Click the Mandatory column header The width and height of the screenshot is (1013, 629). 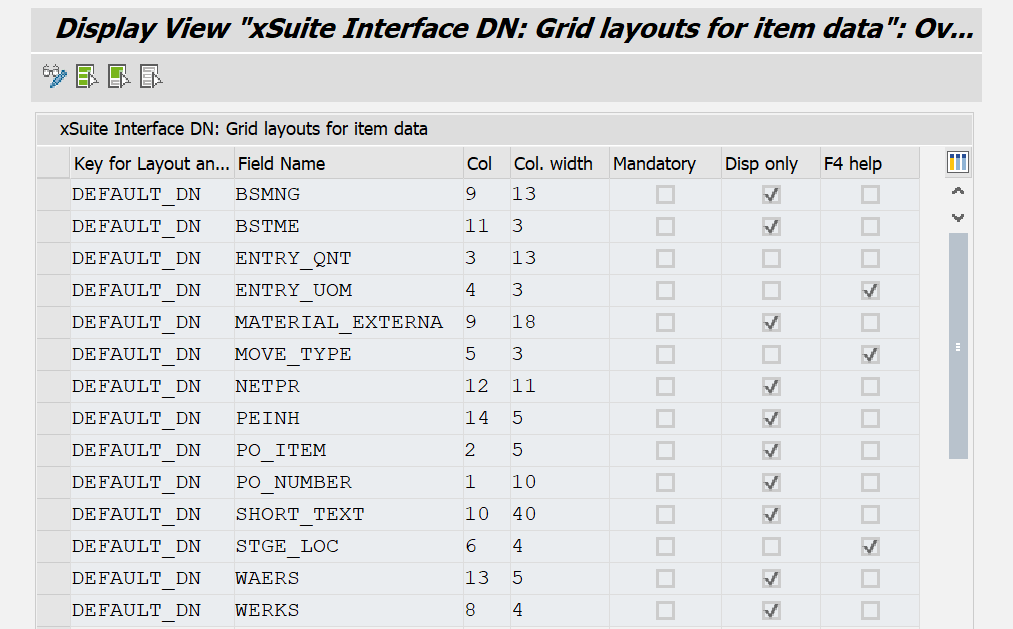pyautogui.click(x=654, y=163)
